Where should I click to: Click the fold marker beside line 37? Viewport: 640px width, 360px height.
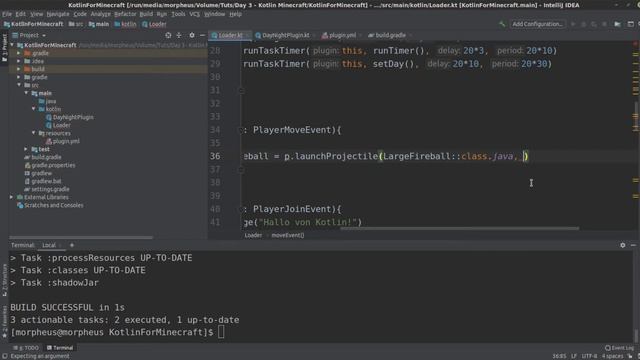point(241,169)
